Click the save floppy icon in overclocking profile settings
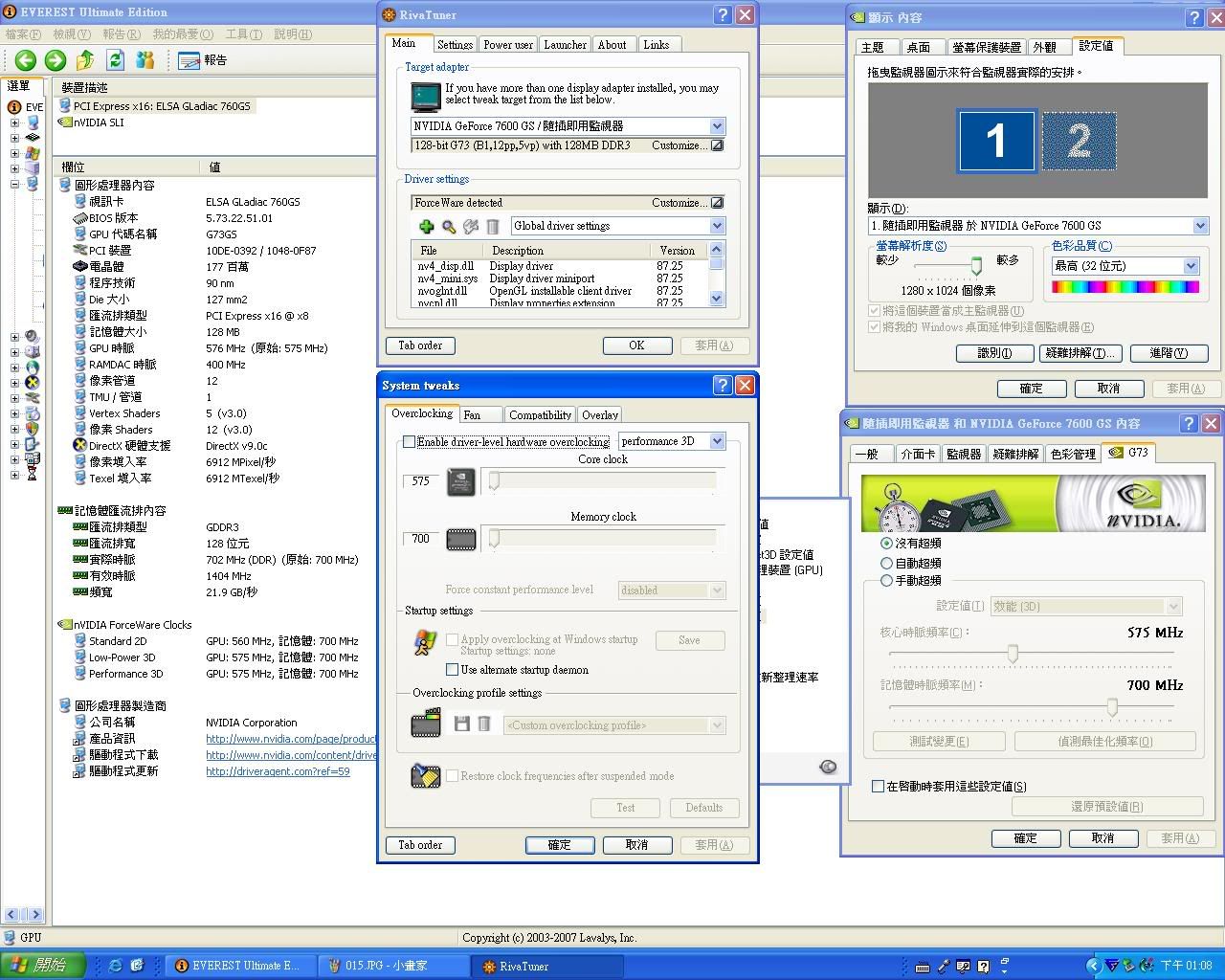 pyautogui.click(x=461, y=724)
